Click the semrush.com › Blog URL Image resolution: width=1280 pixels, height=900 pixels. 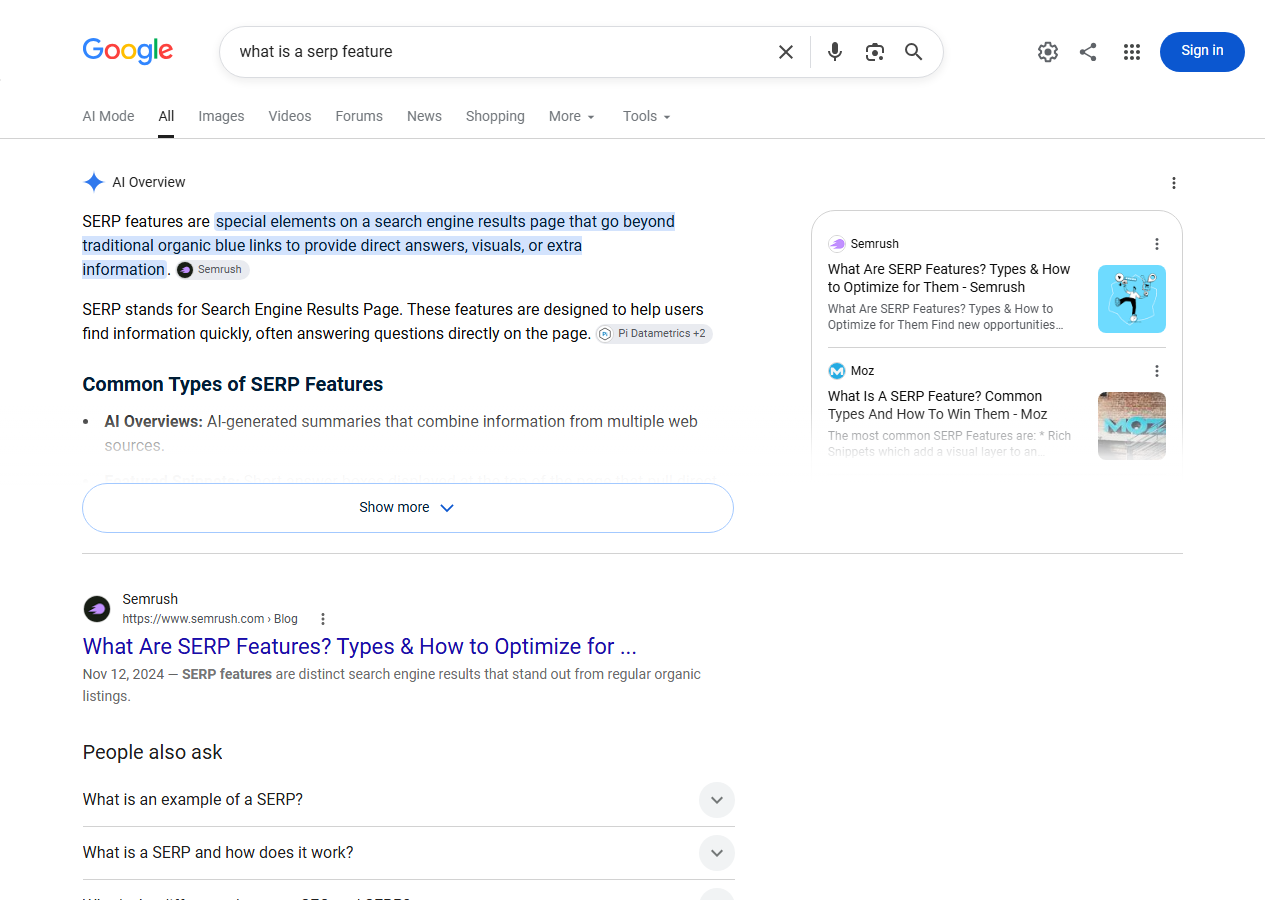(x=210, y=619)
